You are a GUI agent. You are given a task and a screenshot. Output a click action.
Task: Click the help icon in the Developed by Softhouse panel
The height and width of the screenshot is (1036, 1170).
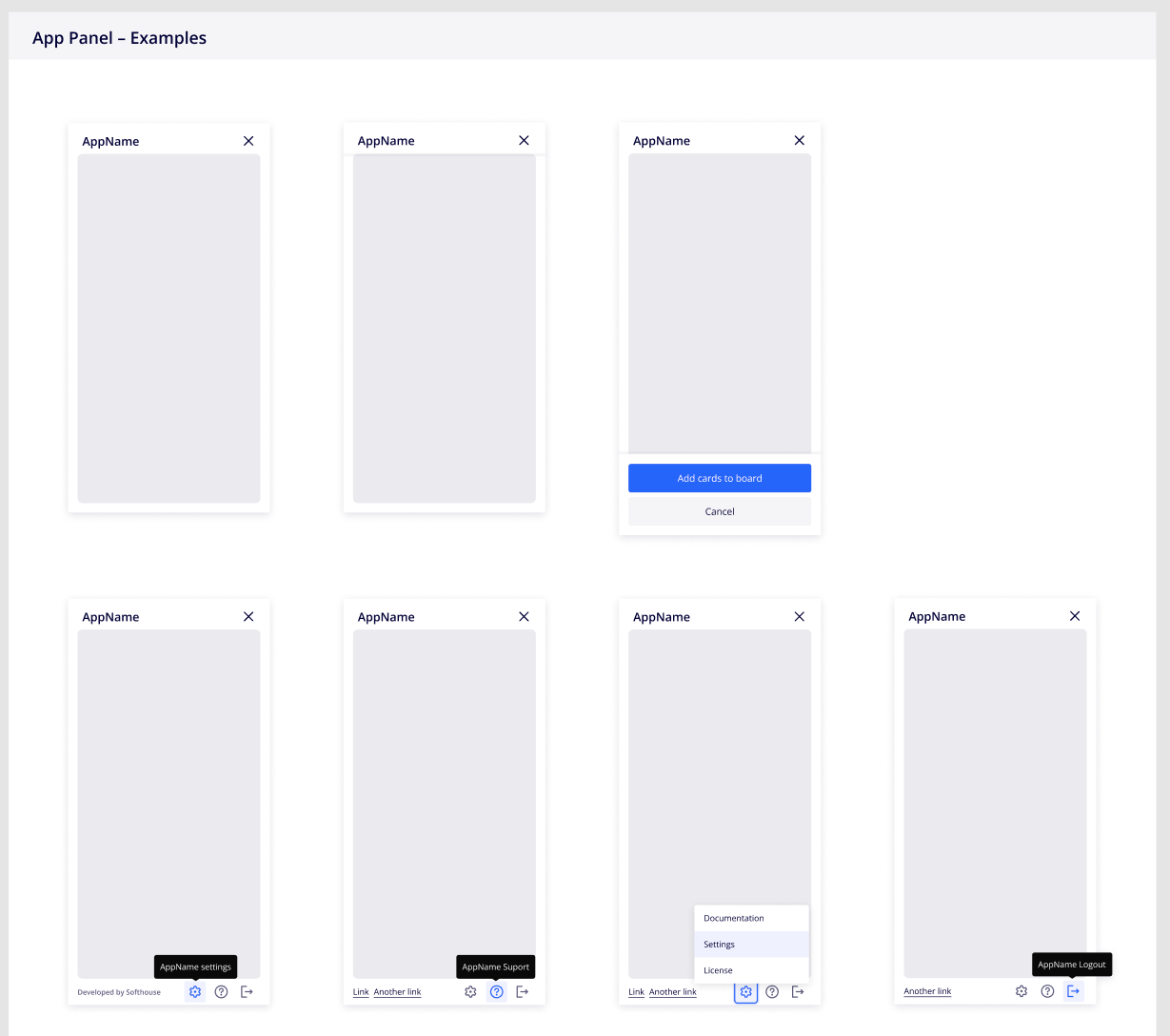[221, 992]
